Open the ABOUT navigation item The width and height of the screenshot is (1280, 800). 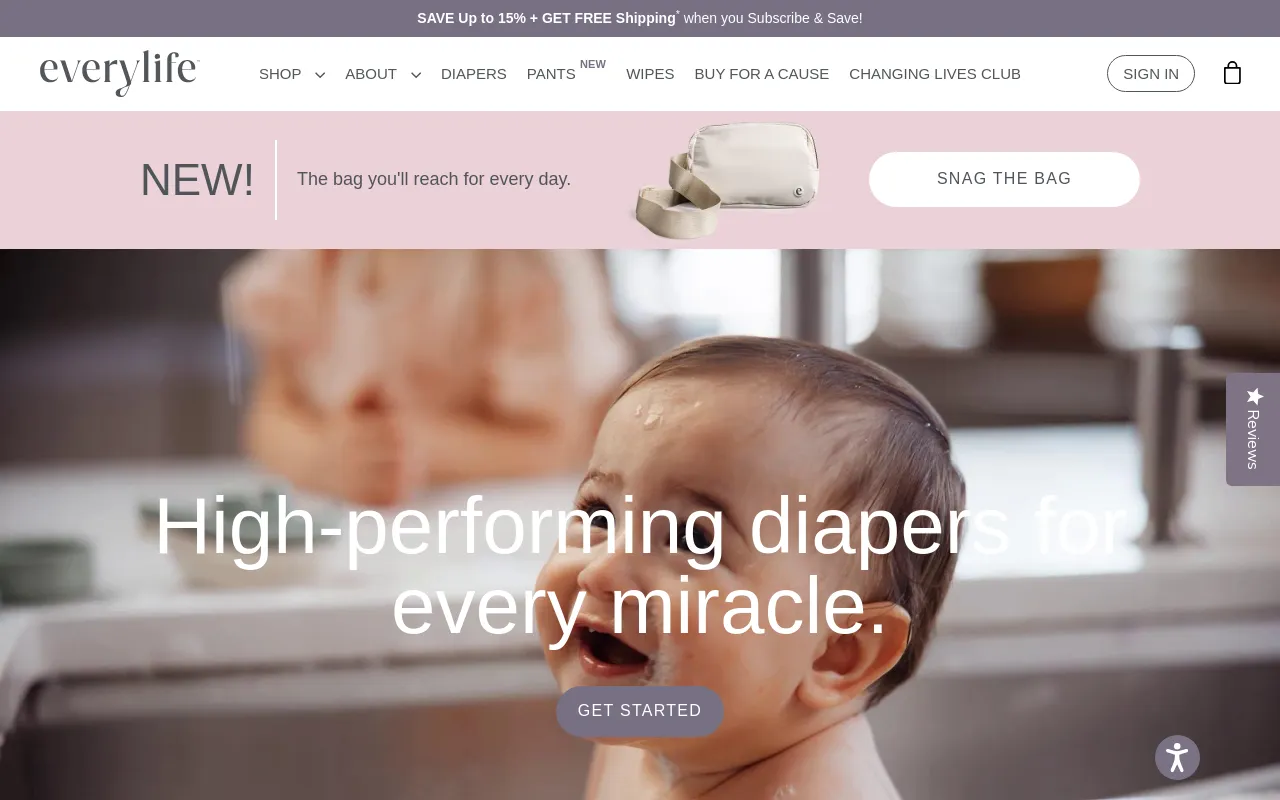(371, 74)
